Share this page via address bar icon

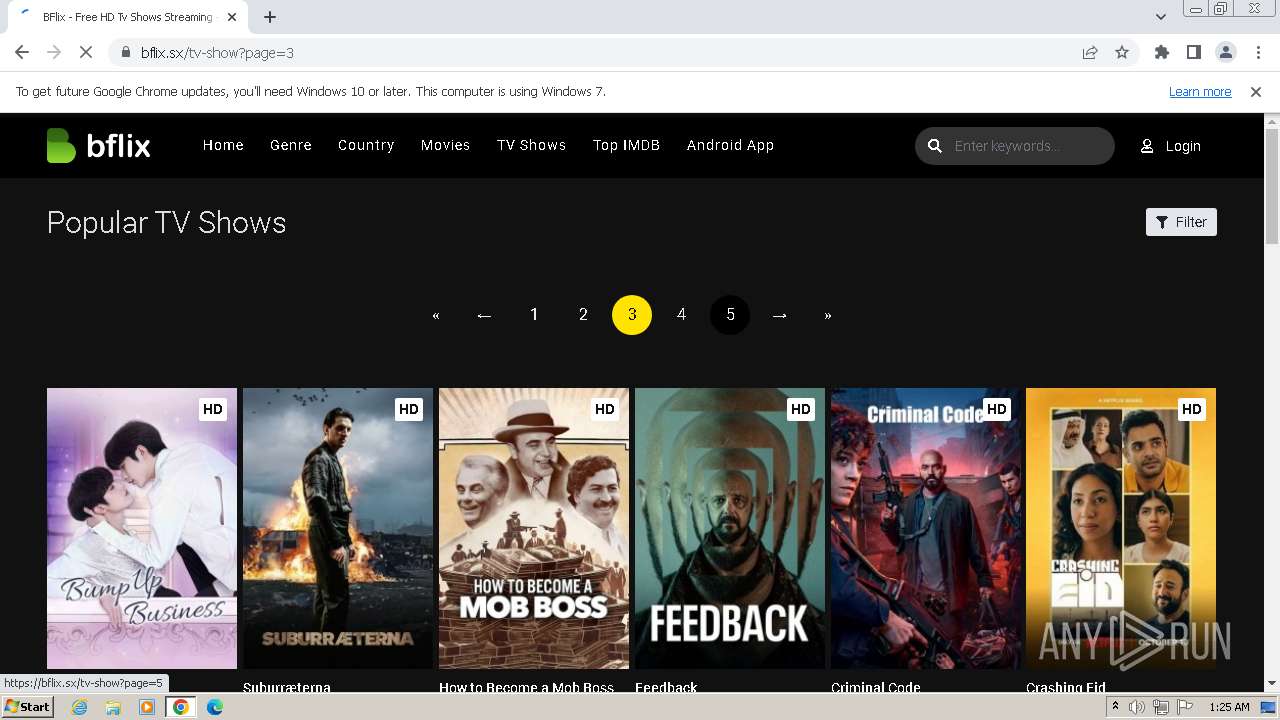pos(1090,53)
